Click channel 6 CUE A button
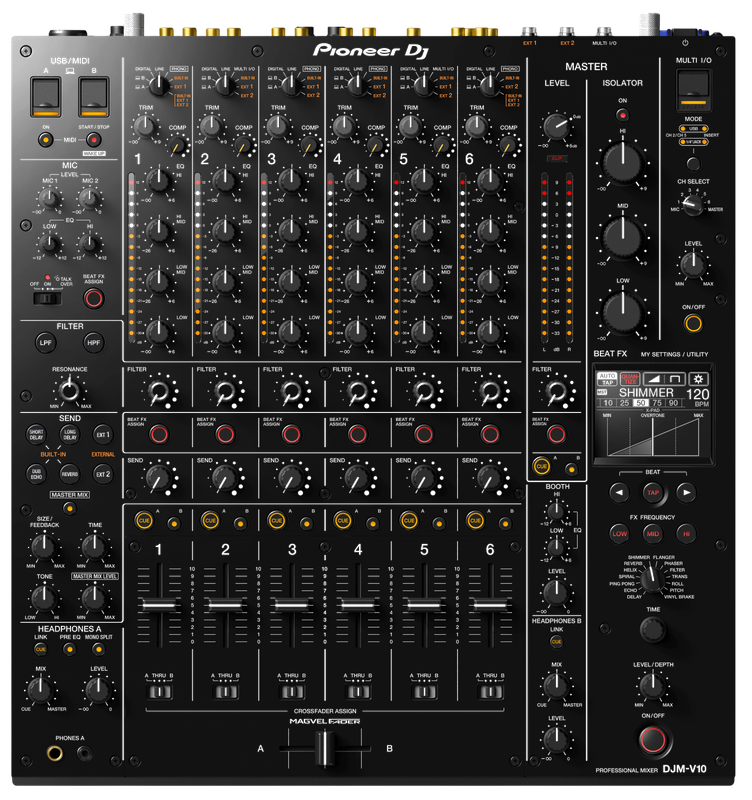752x800 pixels. [475, 521]
